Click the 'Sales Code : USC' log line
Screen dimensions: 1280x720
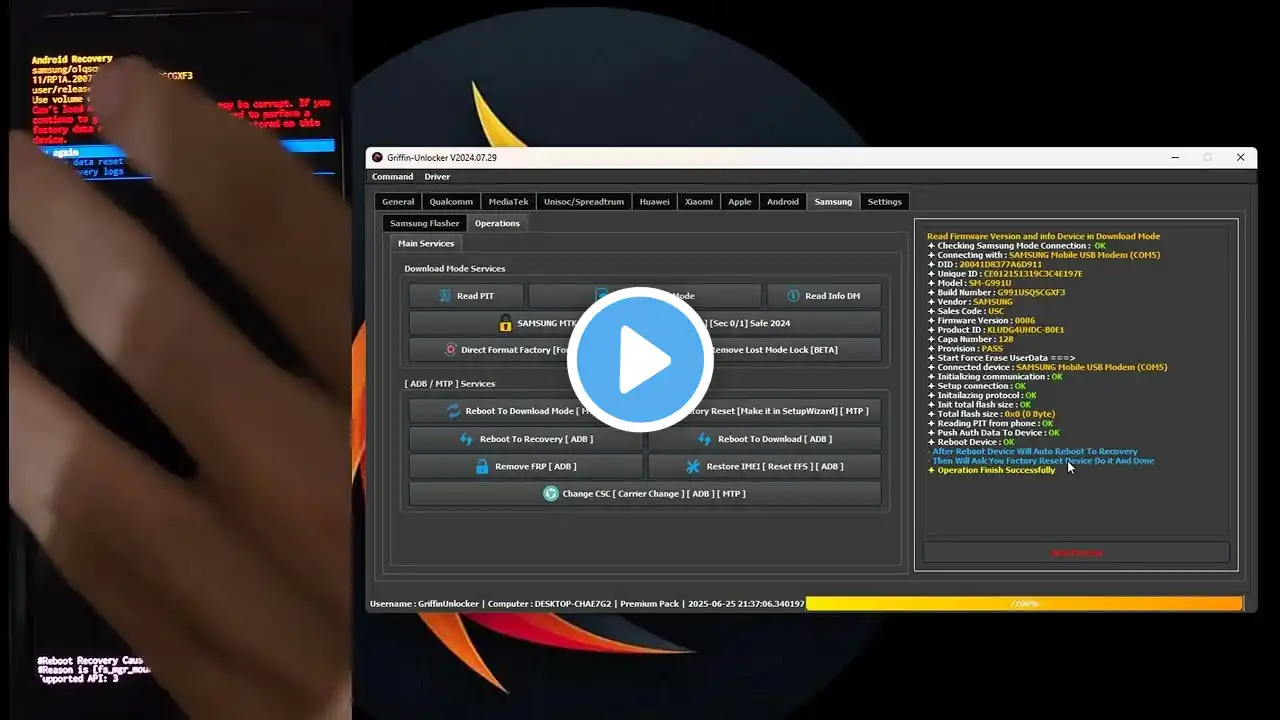pyautogui.click(x=966, y=311)
